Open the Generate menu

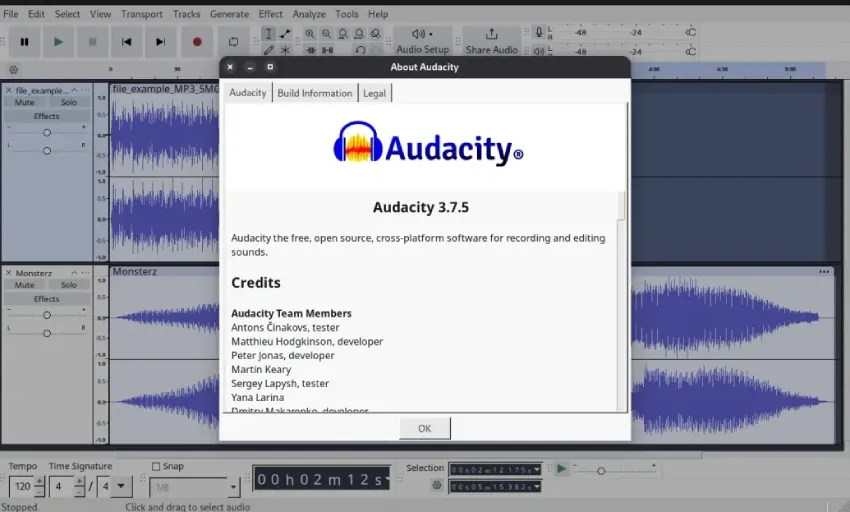(x=229, y=14)
